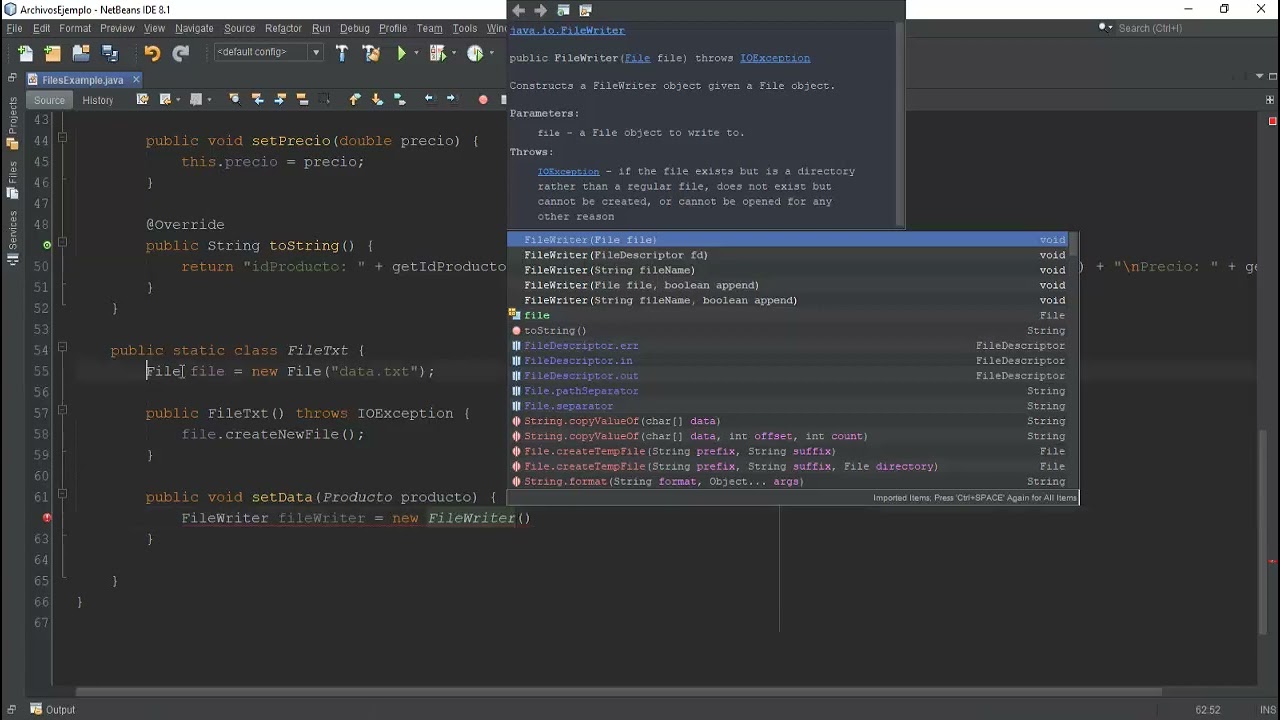Click the override glyph beside toString line

[47, 245]
